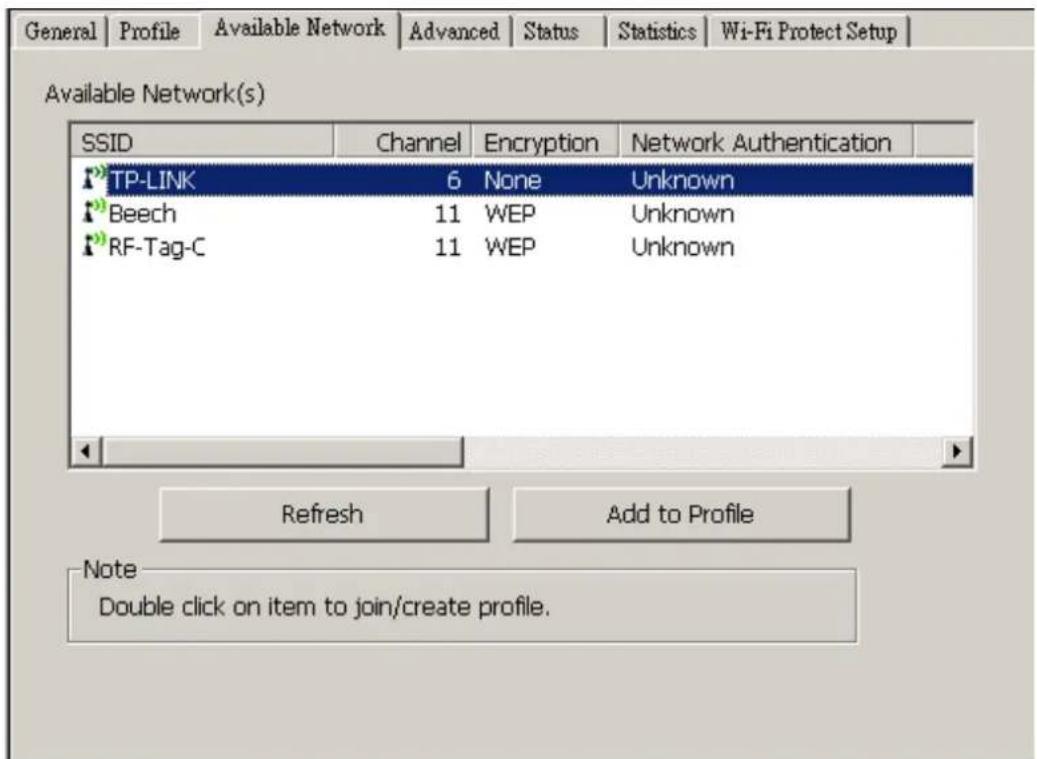
Task: Click the horizontal scrollbar thumb
Action: [x=282, y=452]
